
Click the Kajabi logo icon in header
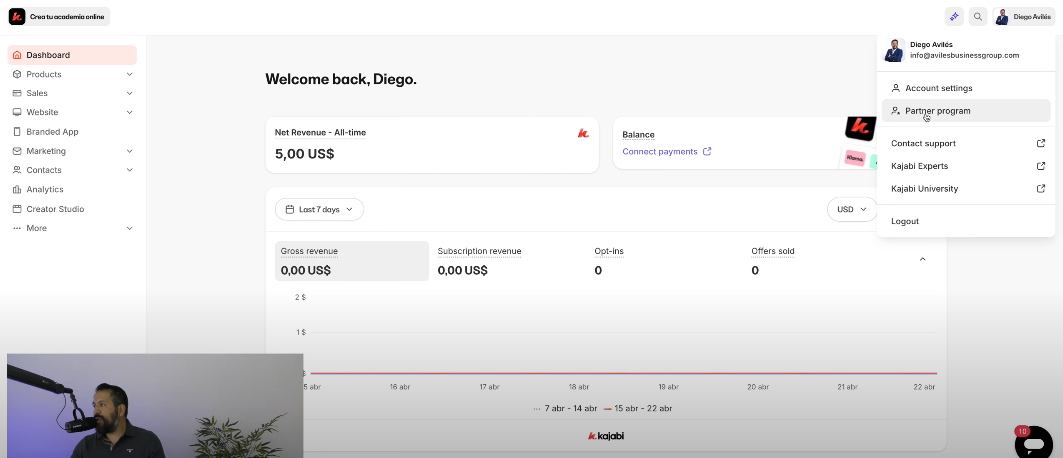(17, 16)
